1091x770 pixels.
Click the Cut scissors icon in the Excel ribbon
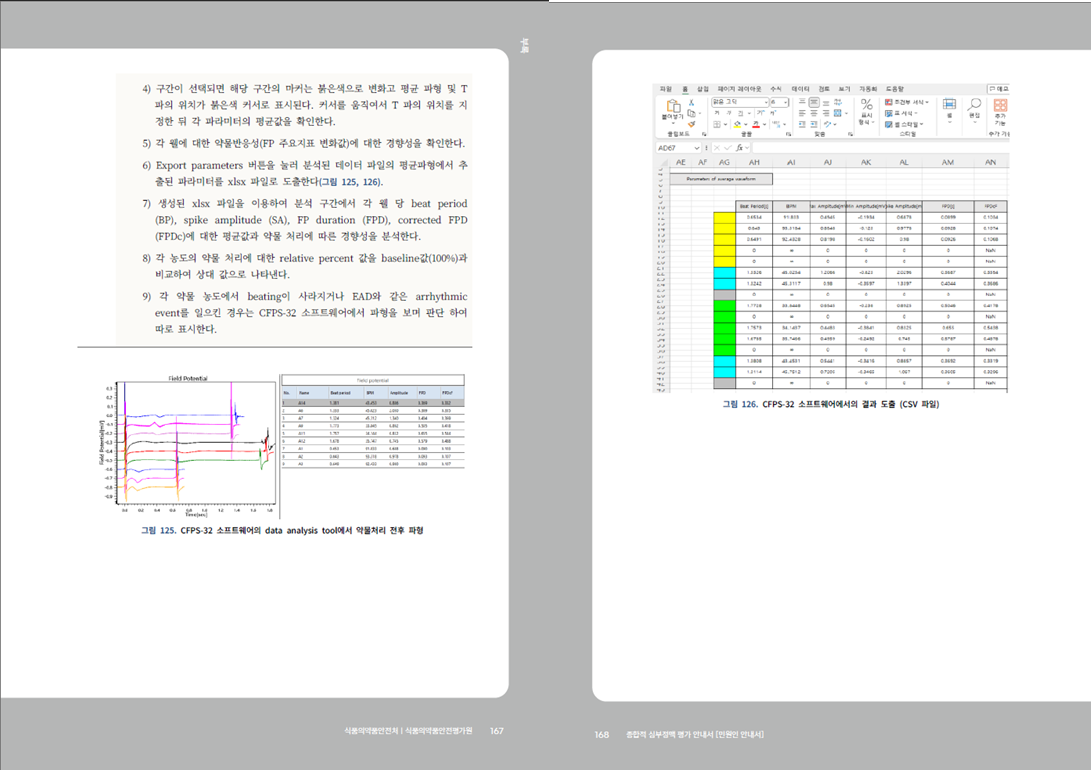[x=692, y=102]
